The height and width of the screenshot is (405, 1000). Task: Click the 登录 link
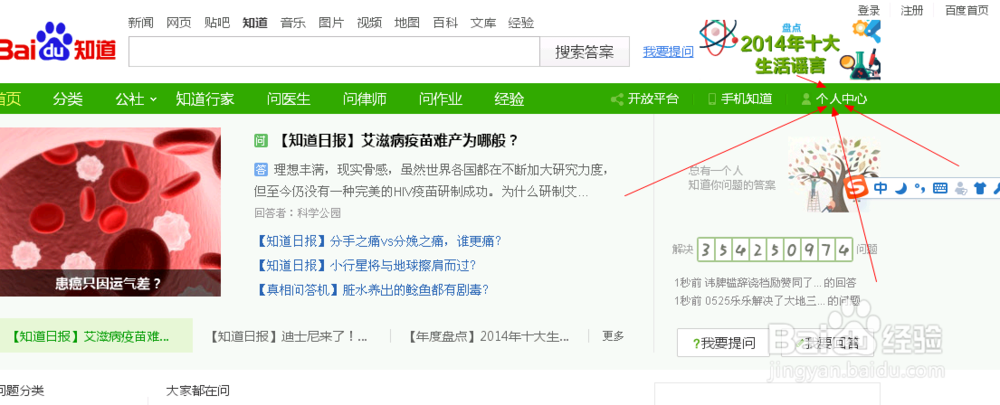point(869,10)
